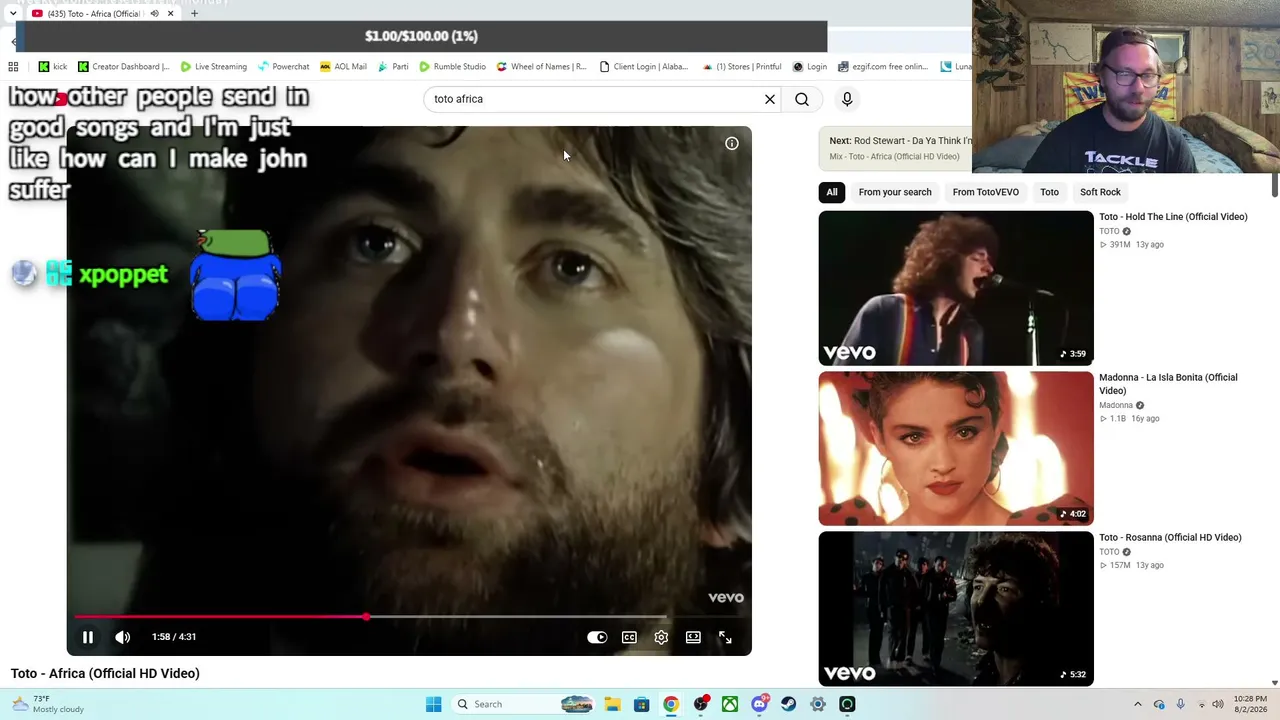Open the info card icon on the video

click(x=732, y=144)
